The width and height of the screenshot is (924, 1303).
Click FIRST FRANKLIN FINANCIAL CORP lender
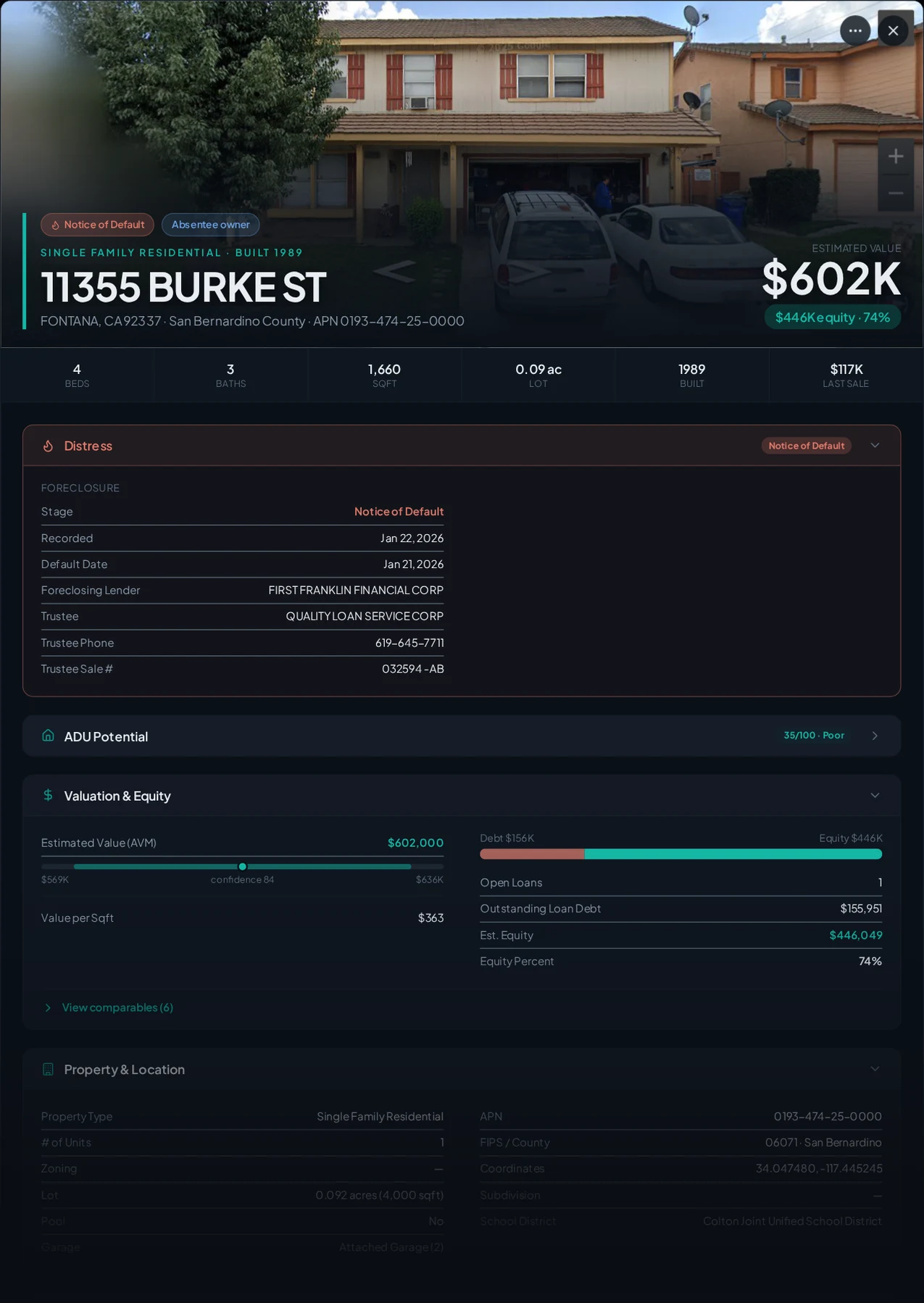point(356,591)
